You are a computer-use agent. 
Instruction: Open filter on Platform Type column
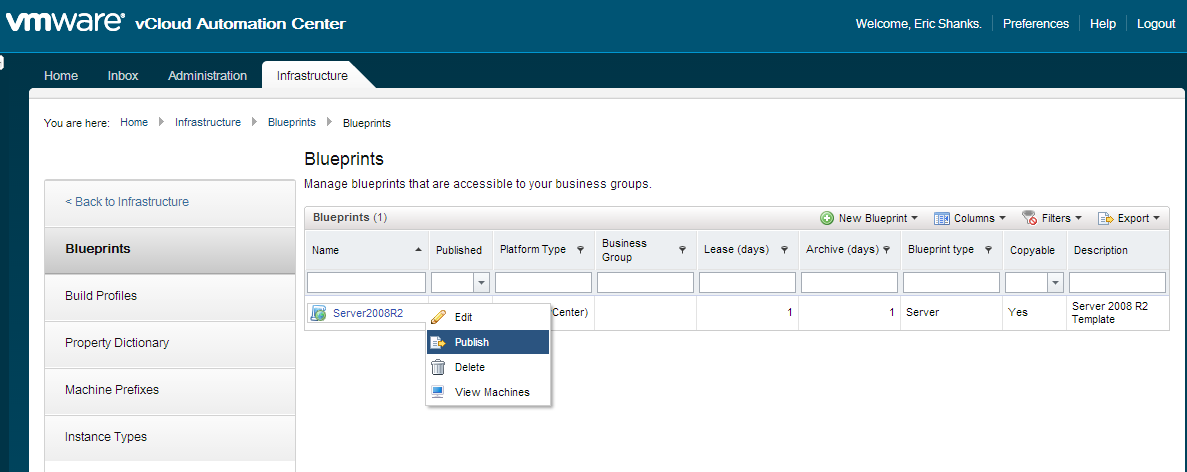(580, 250)
